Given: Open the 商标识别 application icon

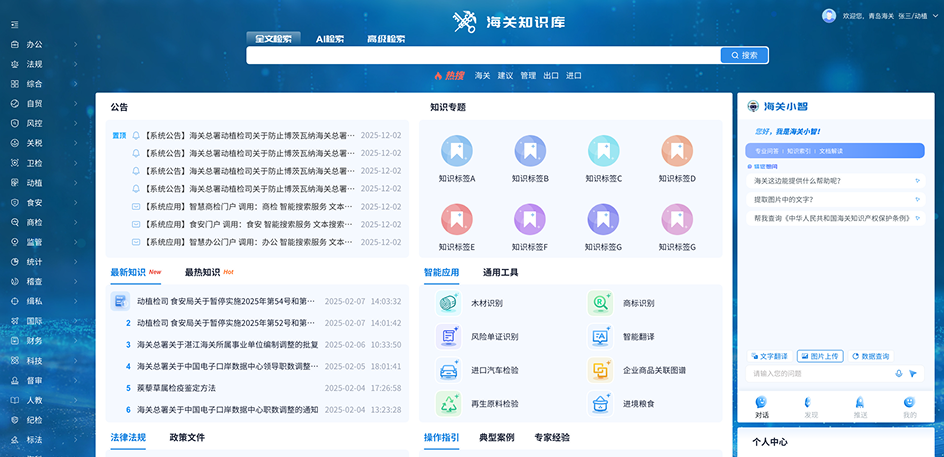Looking at the screenshot, I should [600, 303].
